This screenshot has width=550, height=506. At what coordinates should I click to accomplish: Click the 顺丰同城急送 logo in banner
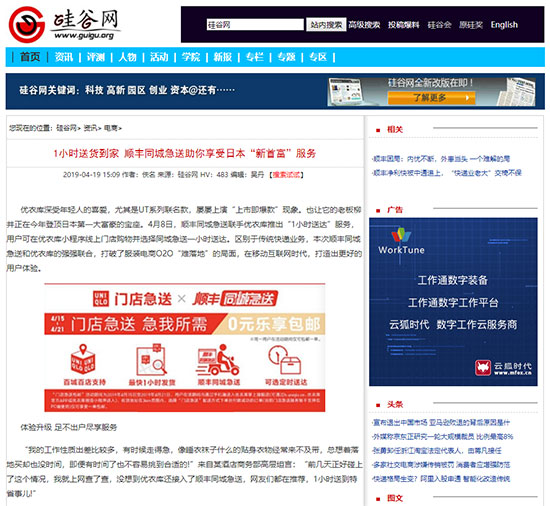point(235,299)
